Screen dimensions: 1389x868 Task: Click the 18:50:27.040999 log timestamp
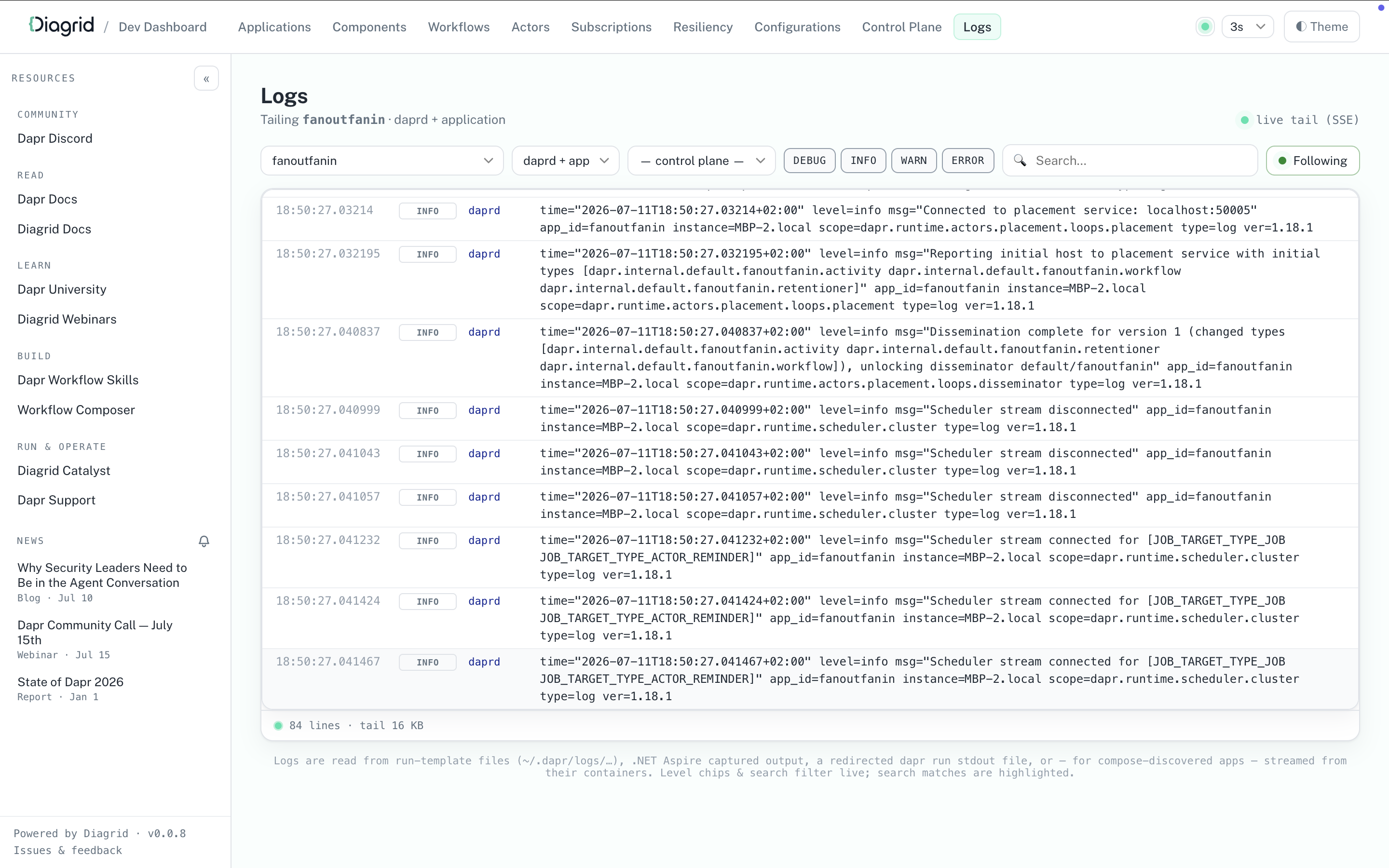pos(328,410)
